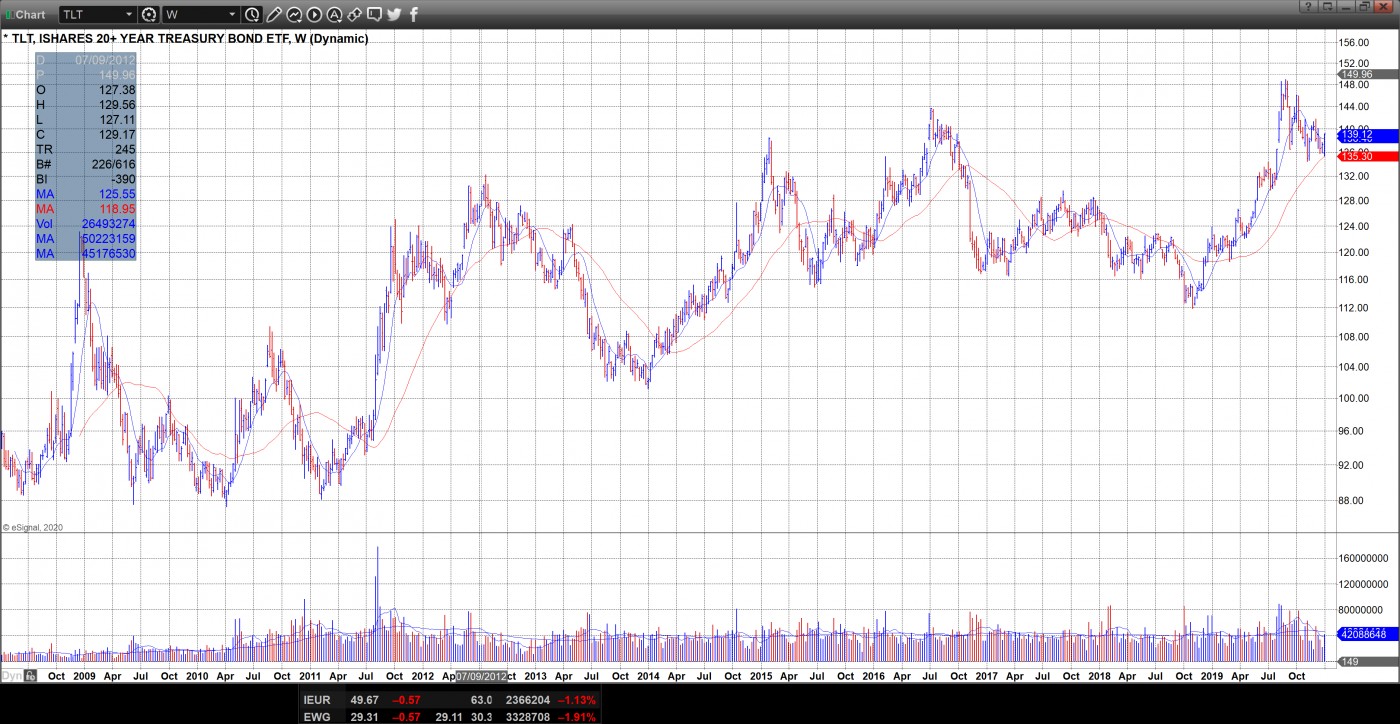The image size is (1400, 724).
Task: Open the chat comment icon
Action: [374, 14]
